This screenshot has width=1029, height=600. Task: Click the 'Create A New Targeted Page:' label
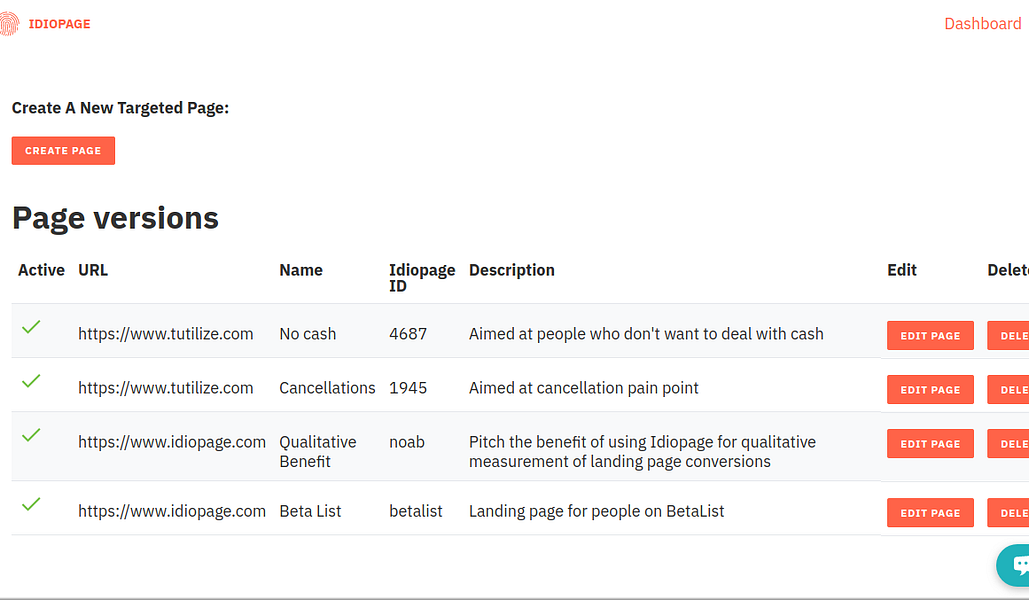pos(120,108)
